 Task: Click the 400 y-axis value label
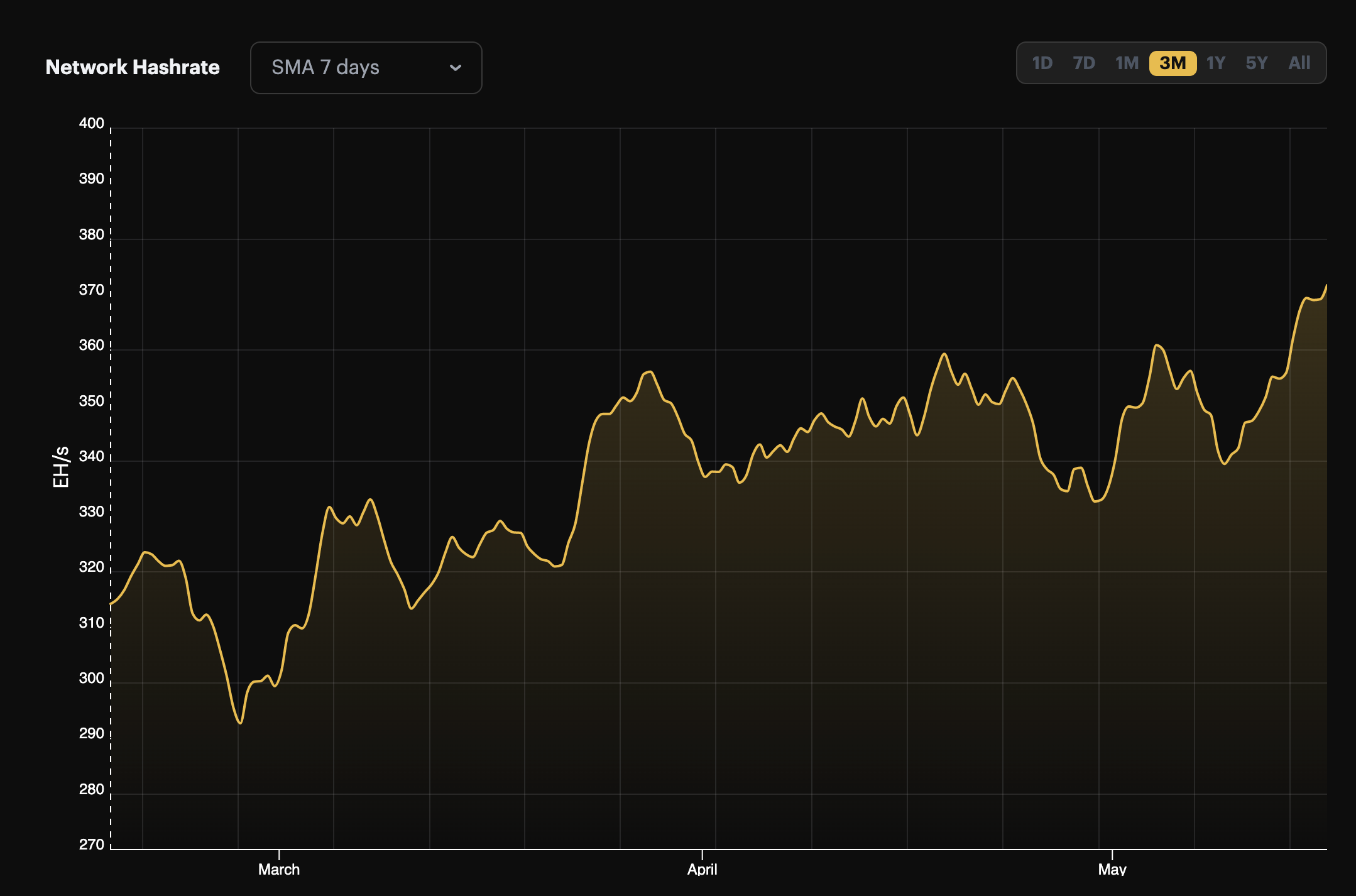tap(91, 123)
